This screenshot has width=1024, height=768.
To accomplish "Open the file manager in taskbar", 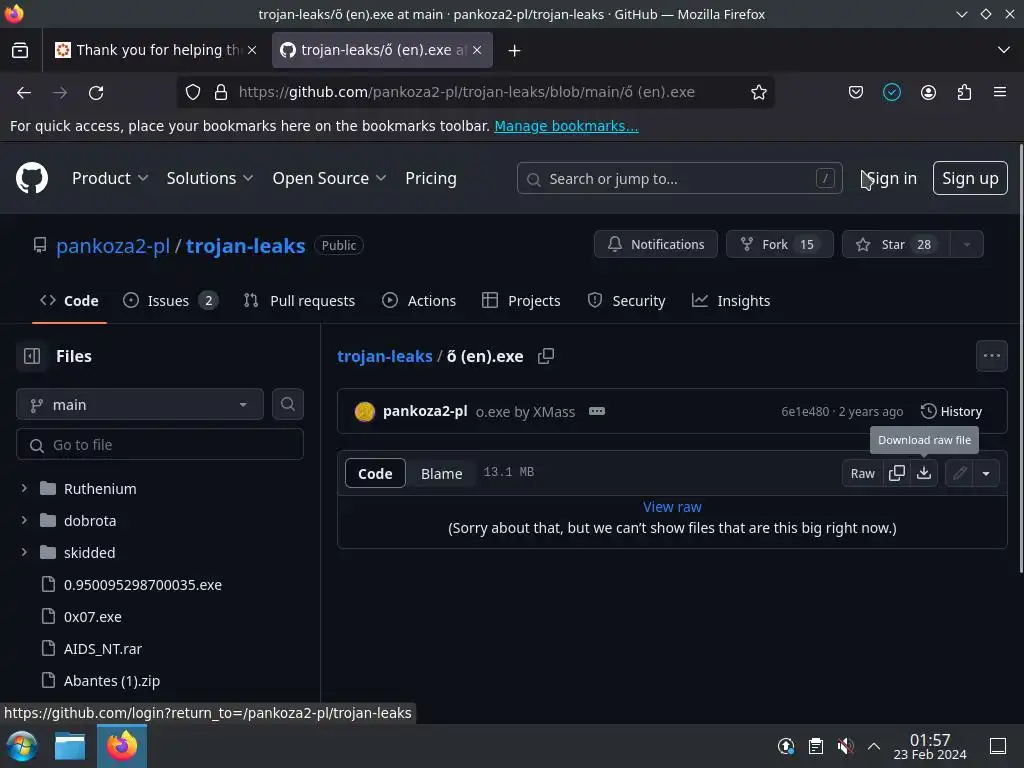I will coord(70,746).
